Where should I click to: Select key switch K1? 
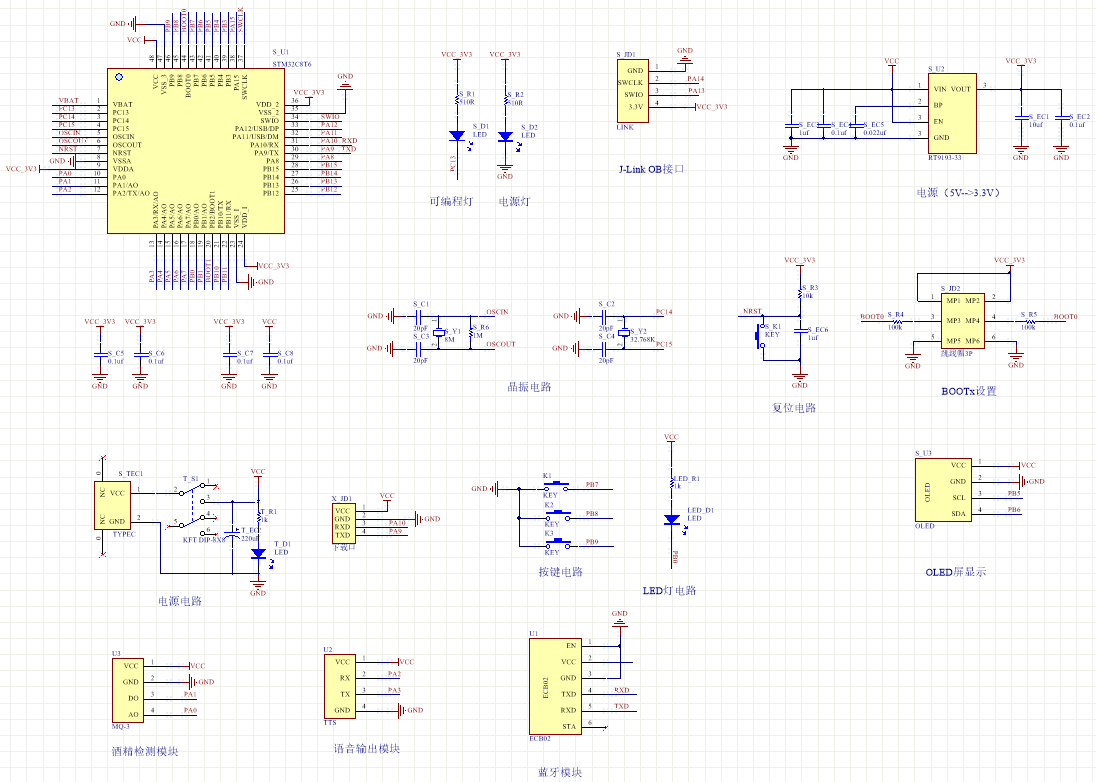(x=557, y=484)
